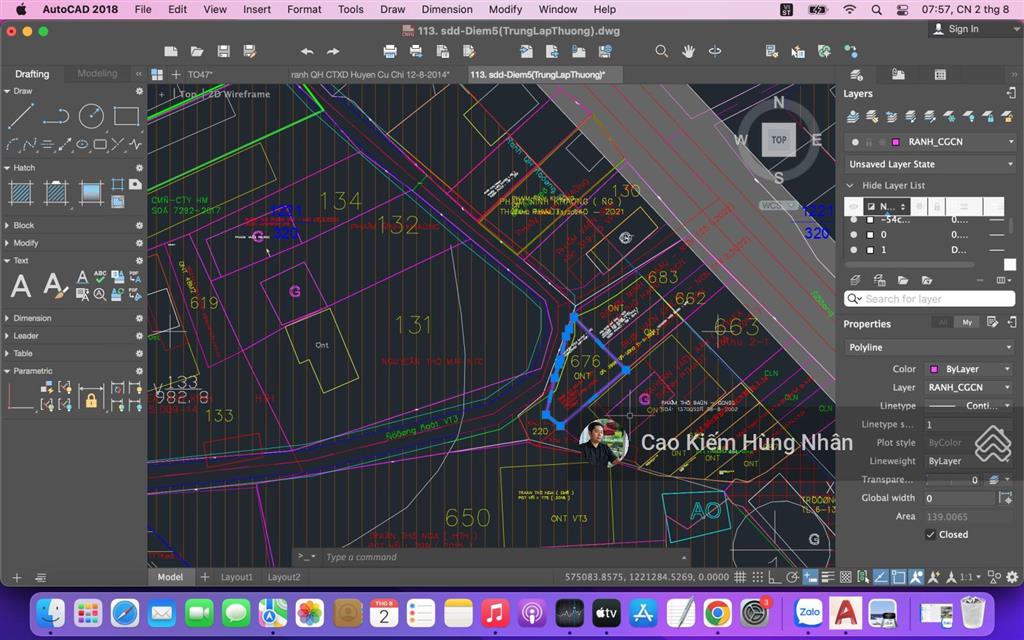Collapse the Hide Layer List section
The height and width of the screenshot is (640, 1024).
(850, 185)
